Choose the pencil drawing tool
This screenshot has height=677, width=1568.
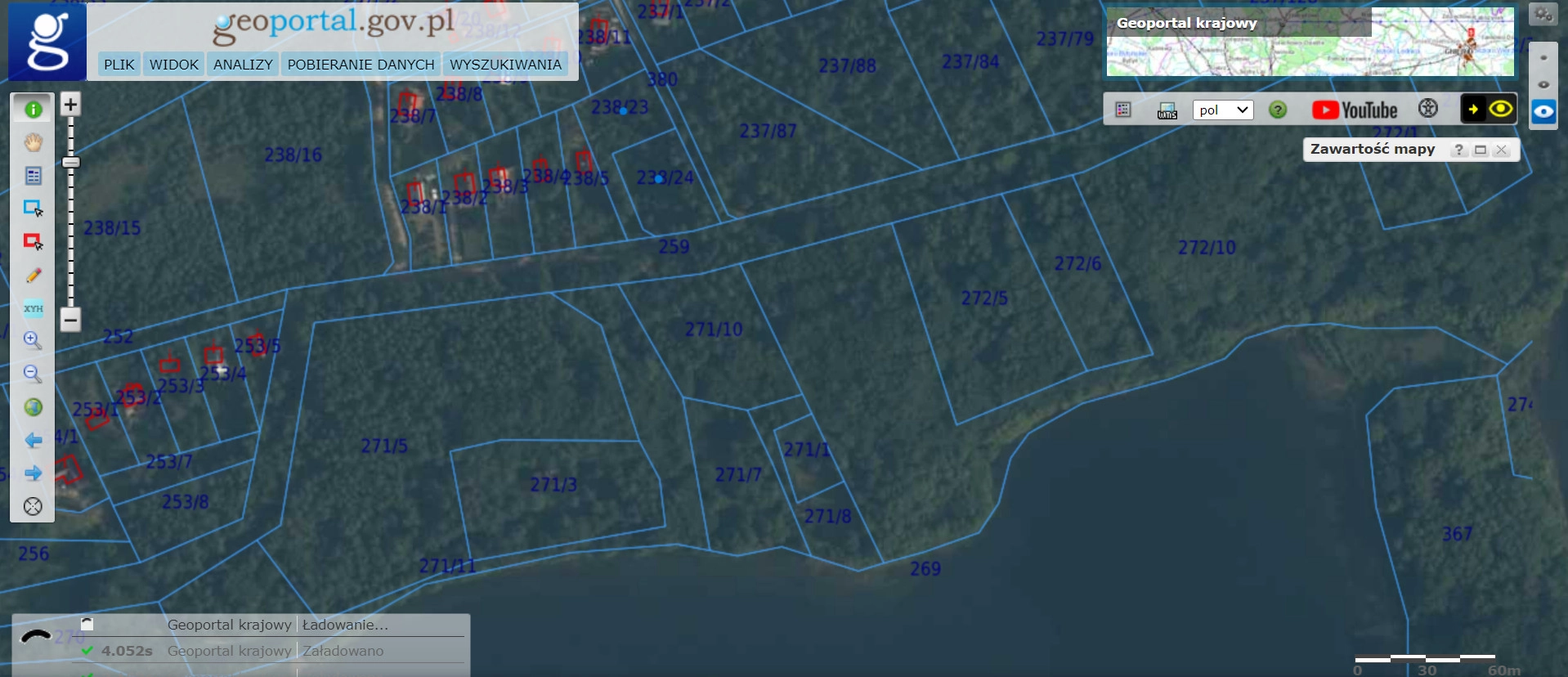(x=33, y=276)
